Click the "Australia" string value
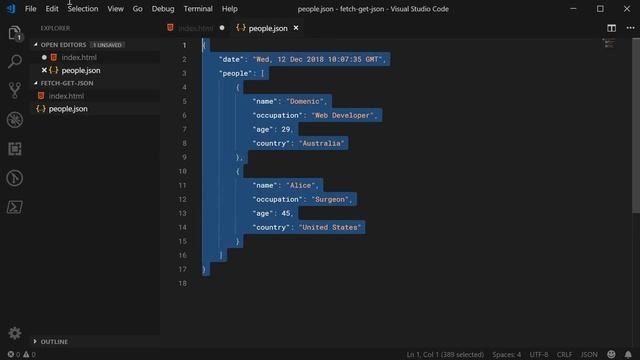The image size is (640, 360). 322,143
